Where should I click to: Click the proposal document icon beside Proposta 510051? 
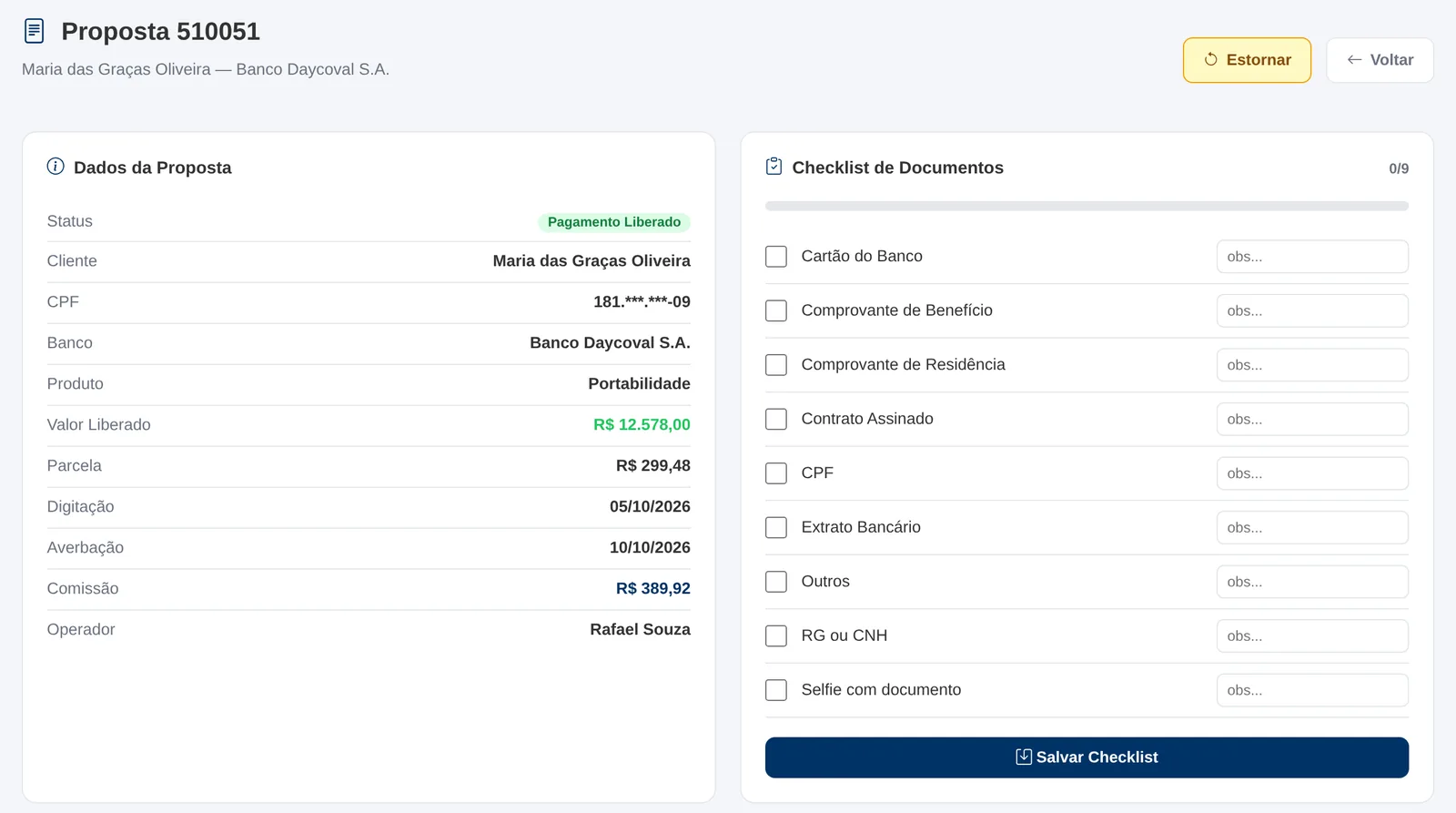pos(34,31)
